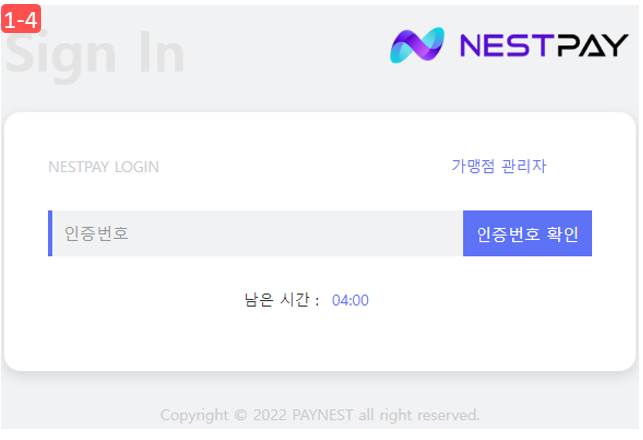The height and width of the screenshot is (440, 643).
Task: Click the 2022 year in the footer
Action: coord(270,415)
